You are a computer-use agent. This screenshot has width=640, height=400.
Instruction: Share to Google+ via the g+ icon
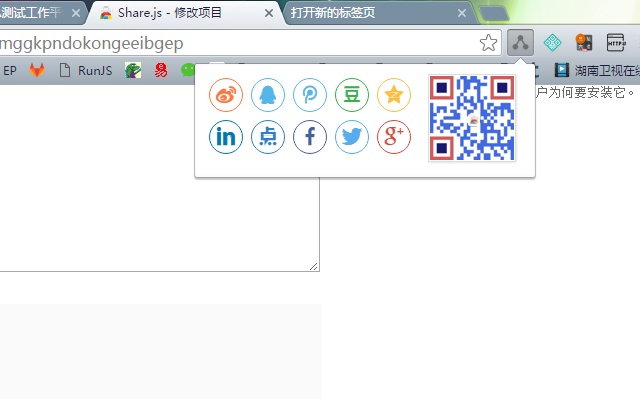(394, 137)
